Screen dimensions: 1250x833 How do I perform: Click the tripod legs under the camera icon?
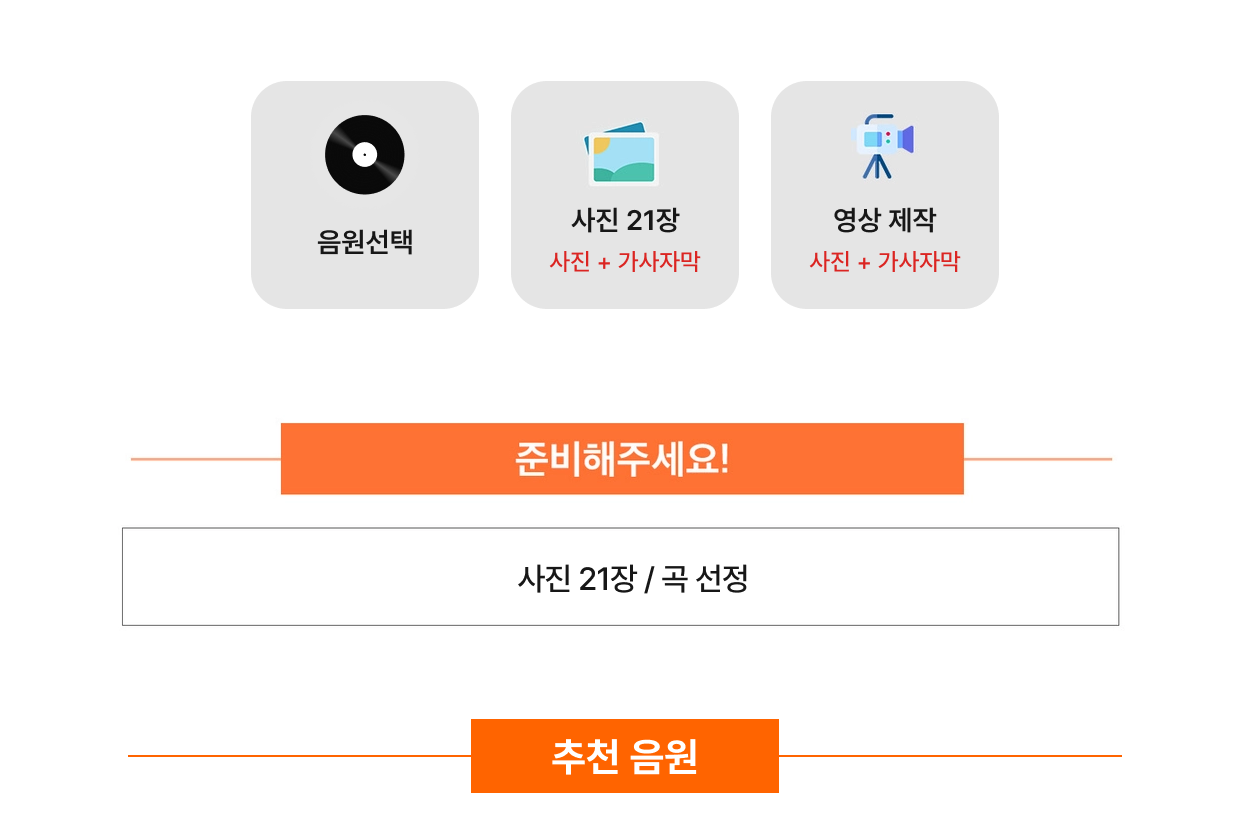click(x=877, y=166)
